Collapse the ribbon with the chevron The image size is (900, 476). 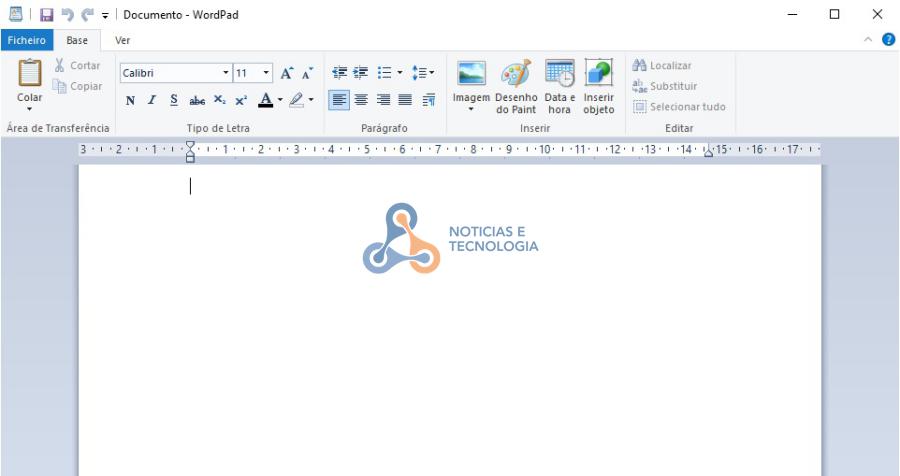[868, 40]
